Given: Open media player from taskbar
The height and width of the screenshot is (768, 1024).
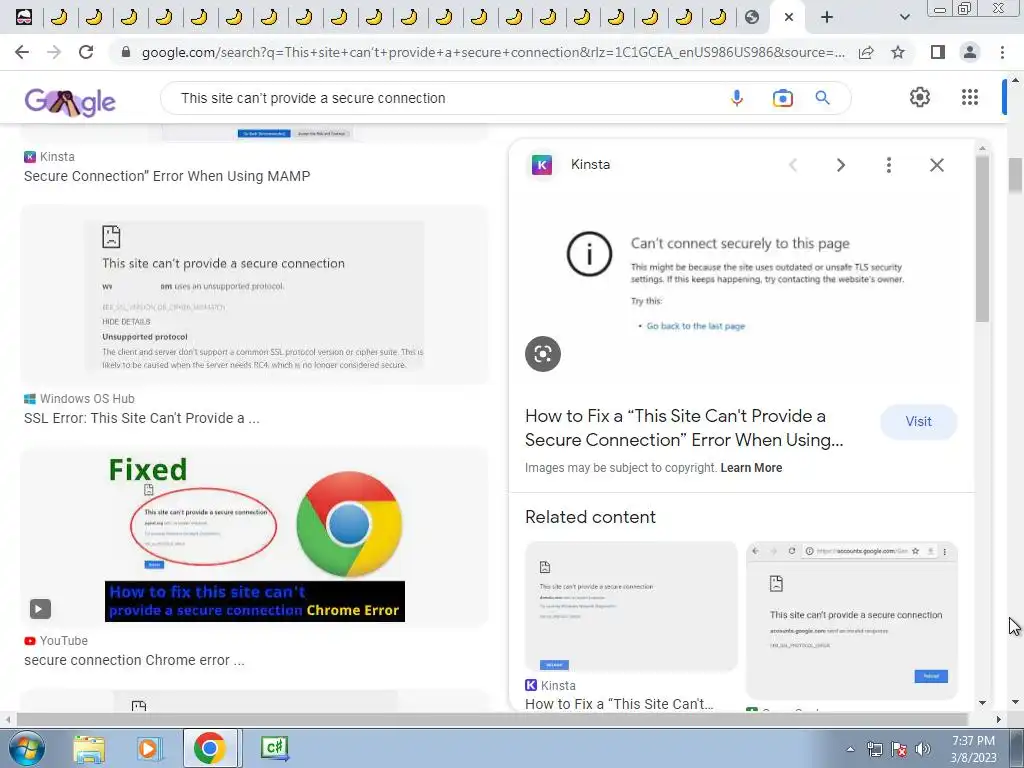Looking at the screenshot, I should click(148, 748).
